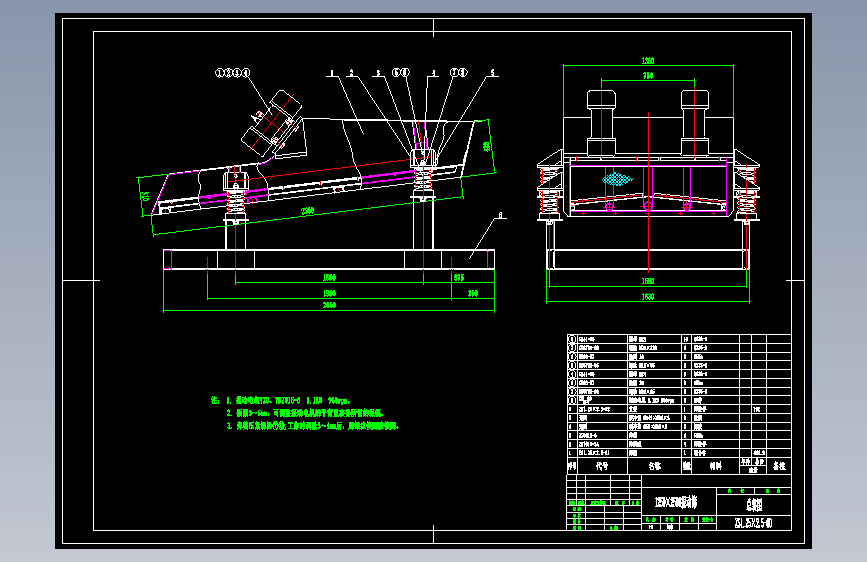Pick the 2650 overall base length dimension

(x=329, y=305)
